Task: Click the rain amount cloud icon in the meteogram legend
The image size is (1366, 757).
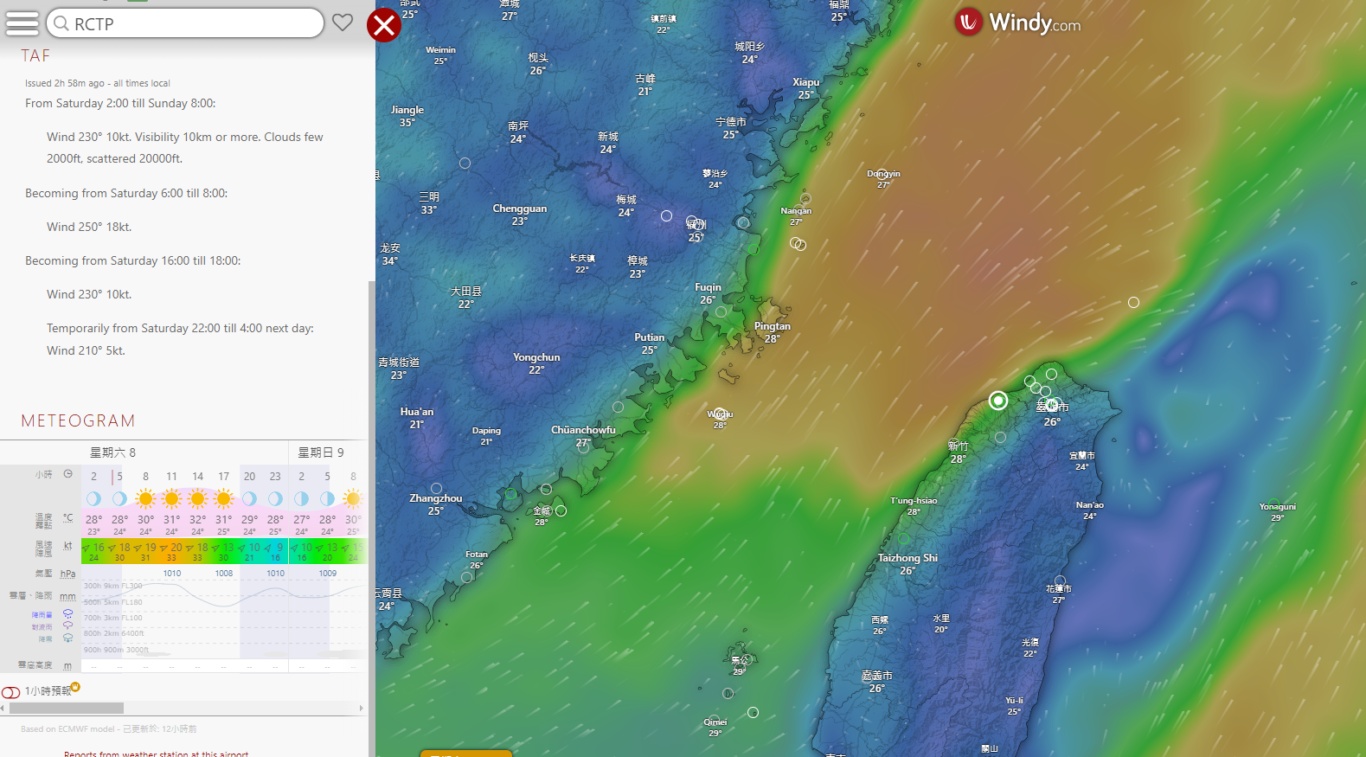Action: click(68, 613)
